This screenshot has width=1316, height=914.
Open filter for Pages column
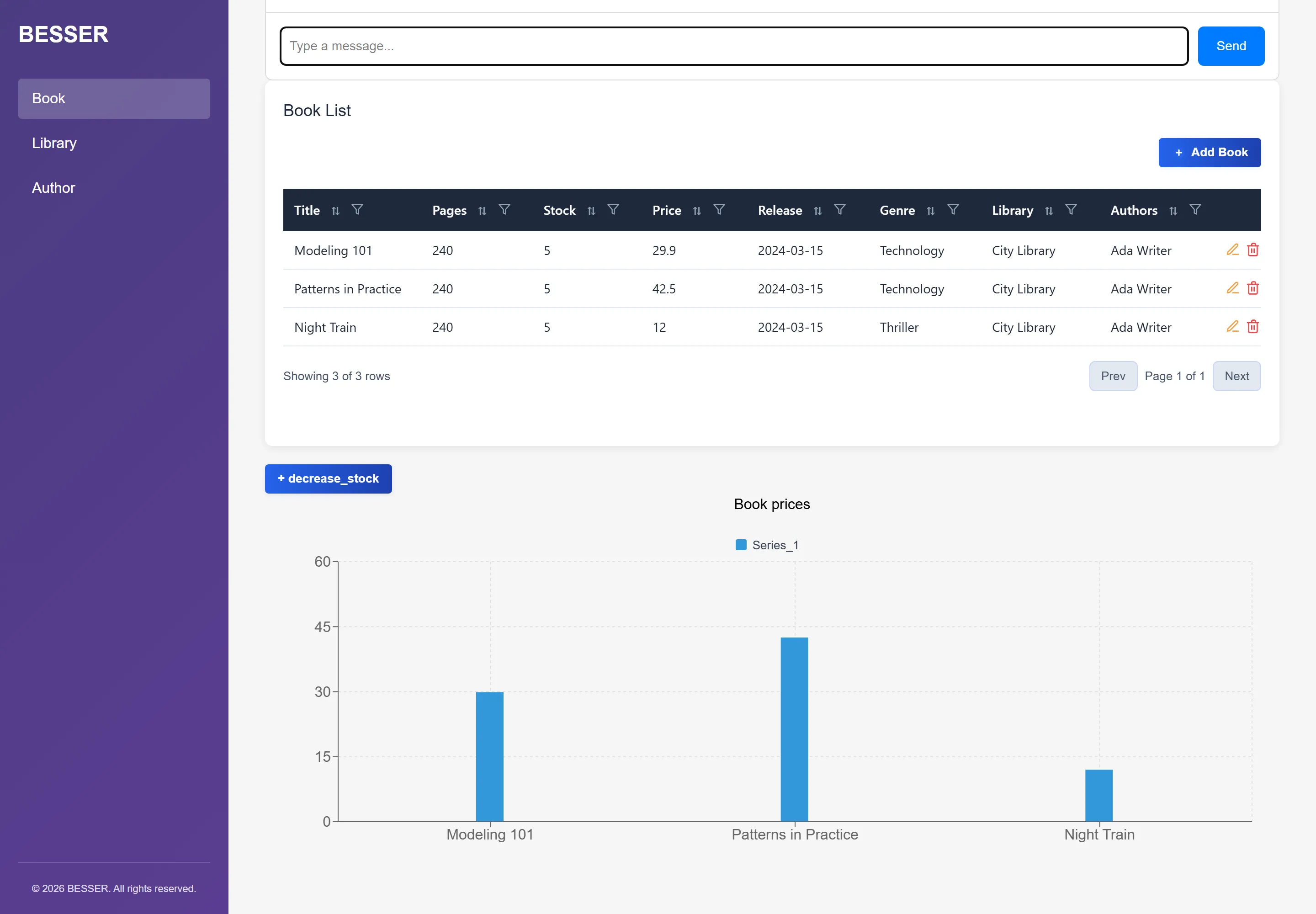click(x=504, y=210)
